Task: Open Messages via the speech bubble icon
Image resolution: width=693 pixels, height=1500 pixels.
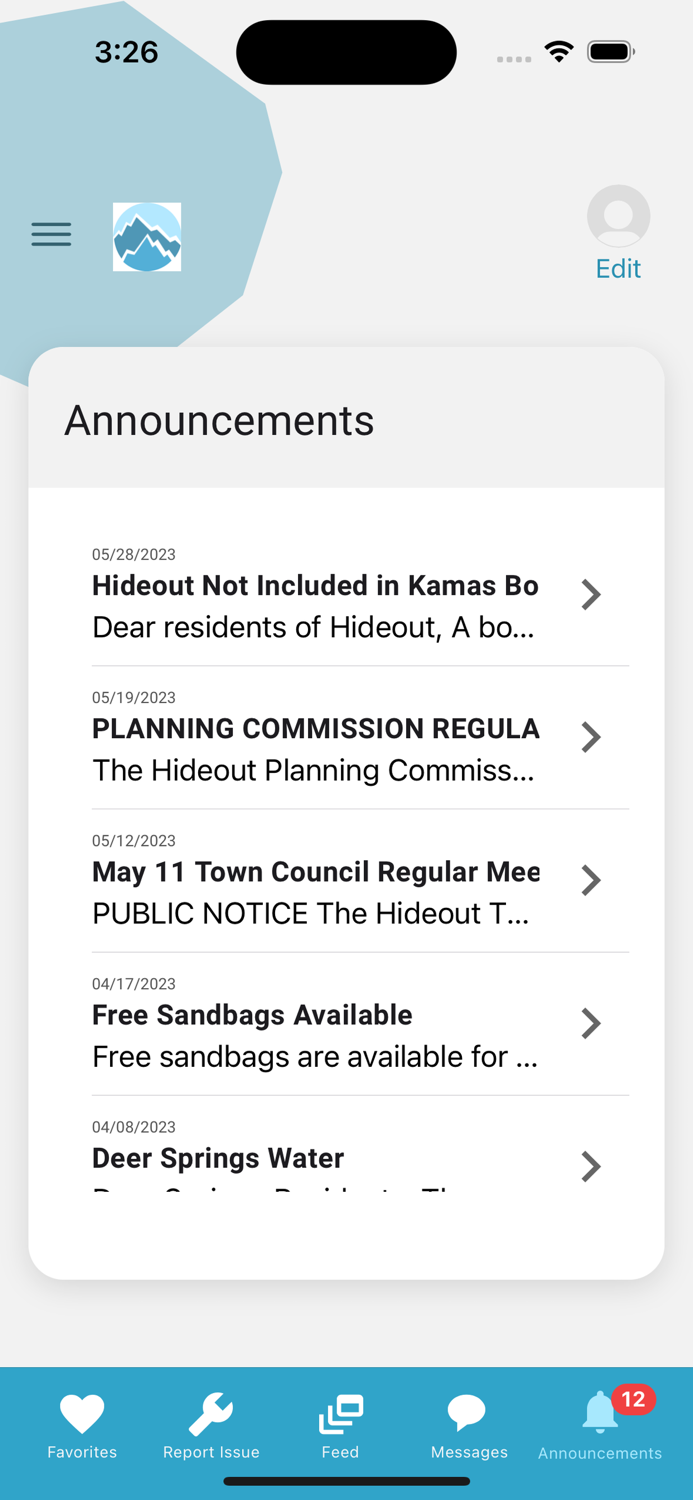Action: pos(468,1414)
